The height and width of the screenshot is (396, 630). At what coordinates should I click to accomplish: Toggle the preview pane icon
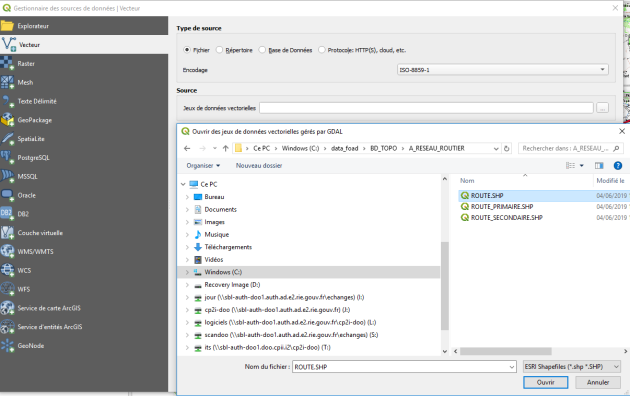[x=599, y=165]
